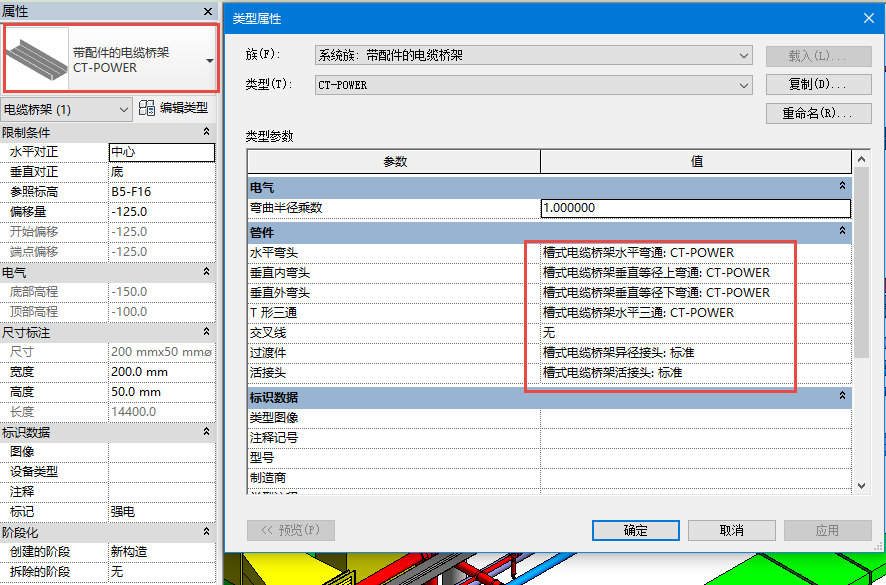Click the 型号 value cell
886x585 pixels.
pyautogui.click(x=696, y=458)
